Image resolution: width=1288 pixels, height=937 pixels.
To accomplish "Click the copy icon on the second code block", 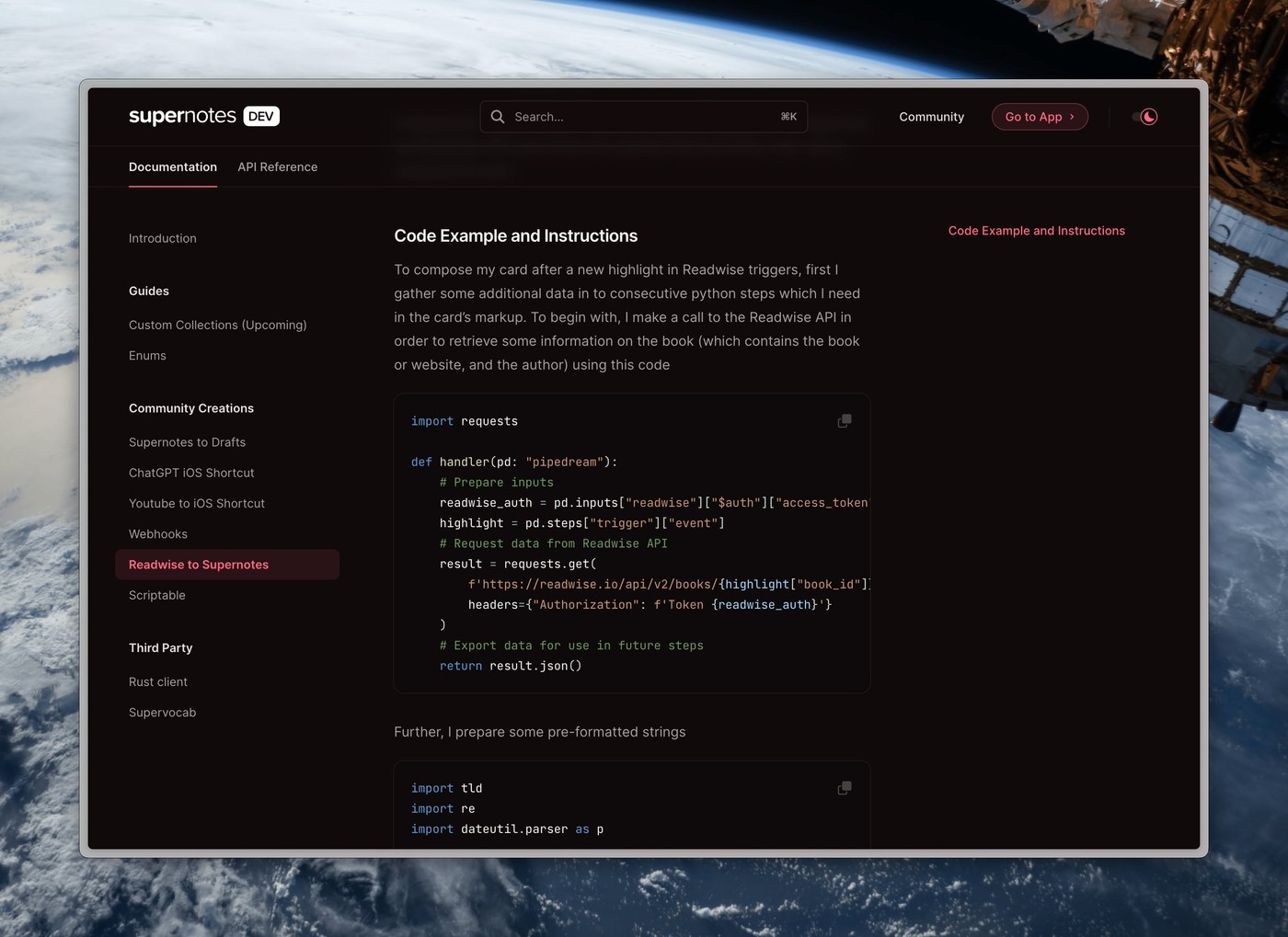I will click(845, 788).
